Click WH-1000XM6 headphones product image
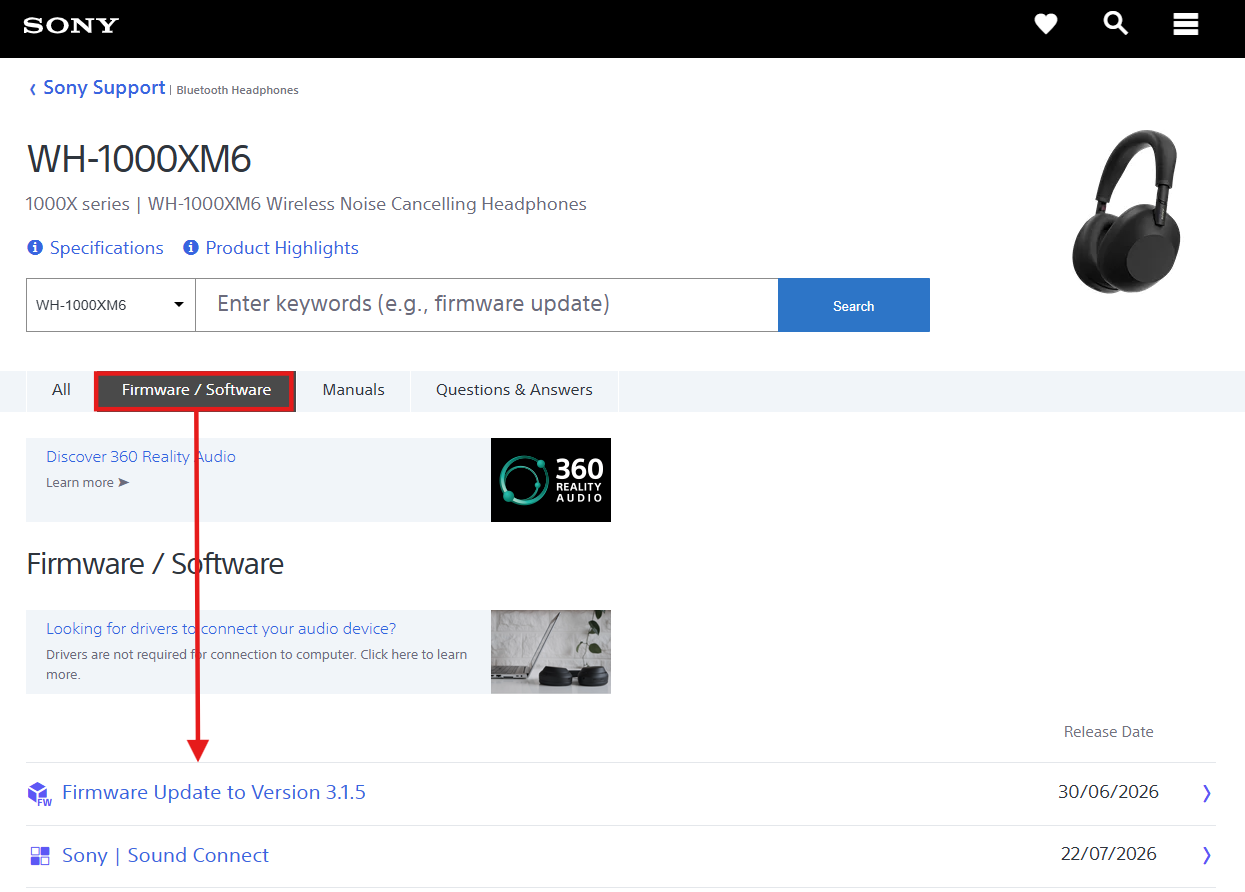1245x892 pixels. click(1126, 212)
